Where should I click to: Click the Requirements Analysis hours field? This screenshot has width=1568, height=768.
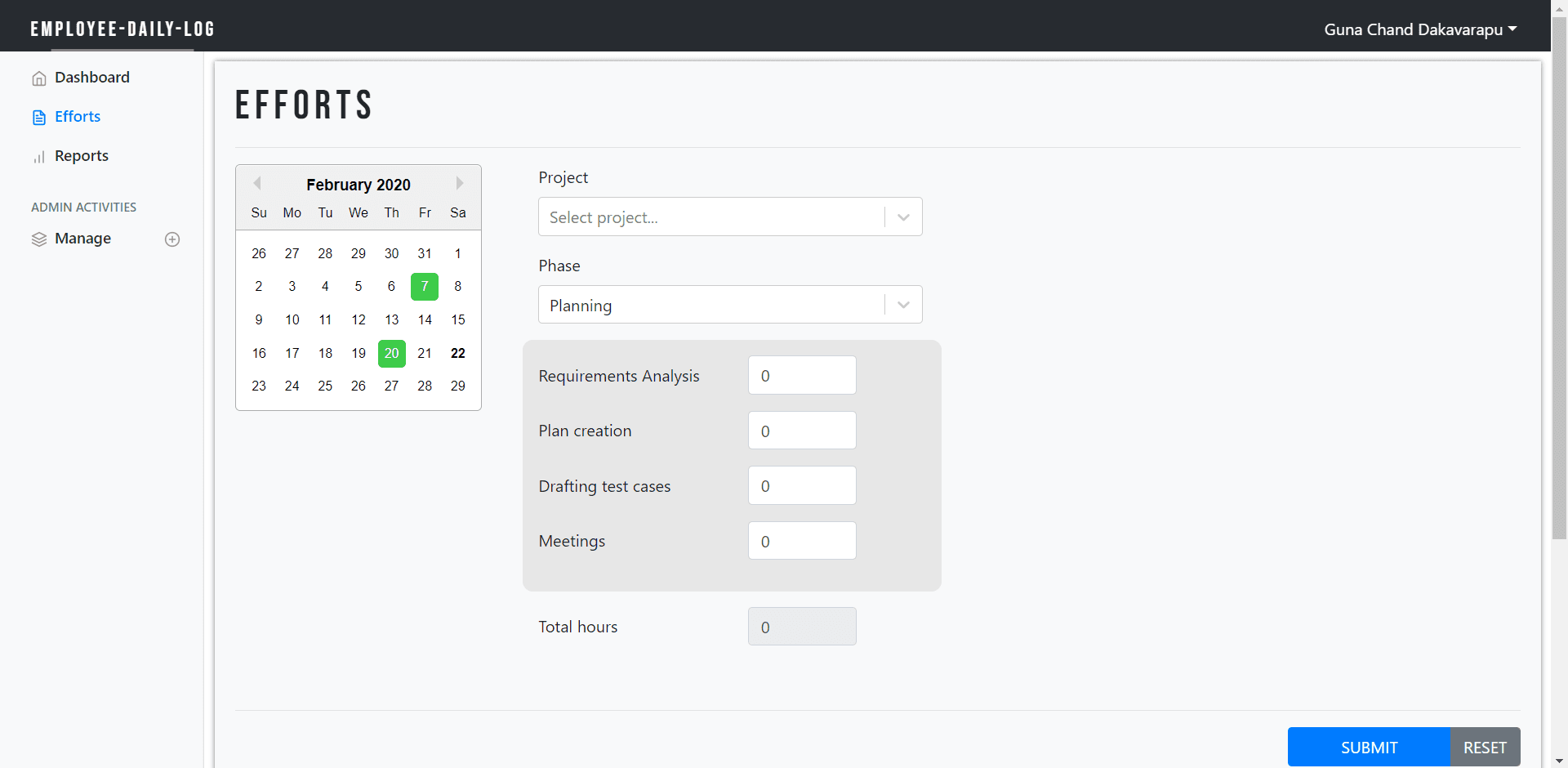(801, 376)
